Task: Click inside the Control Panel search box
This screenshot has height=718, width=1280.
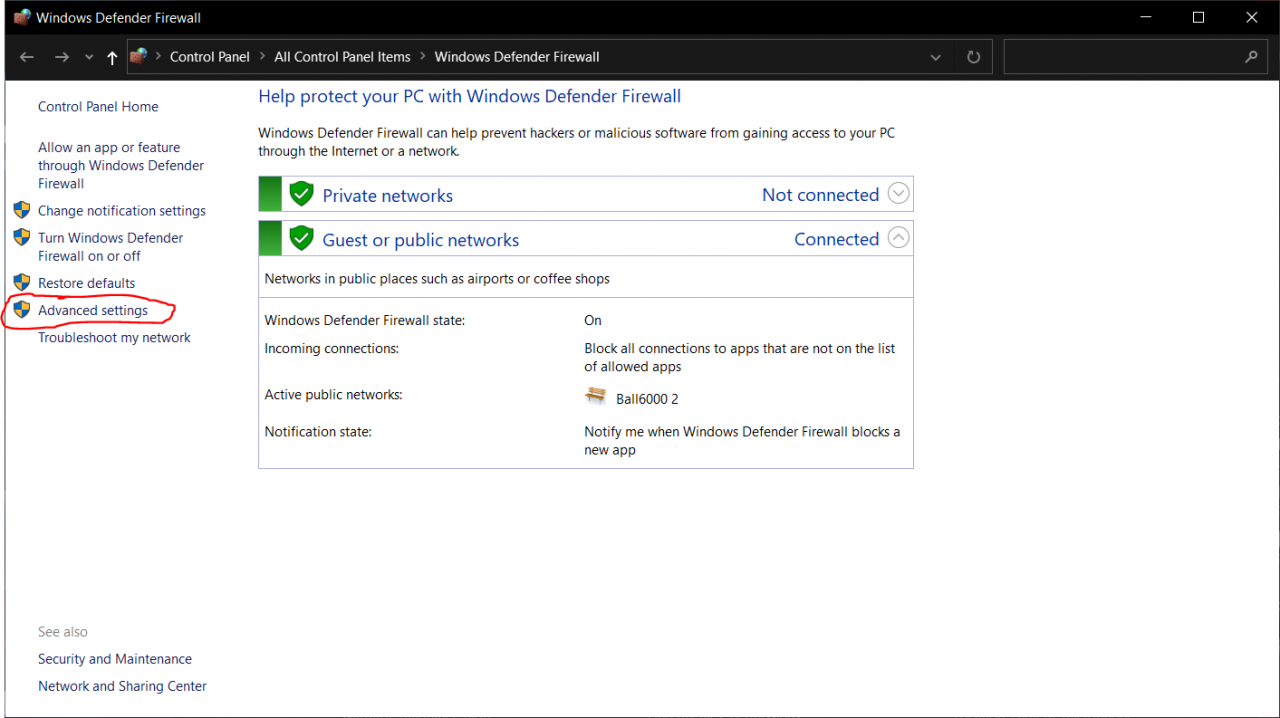Action: point(1120,57)
